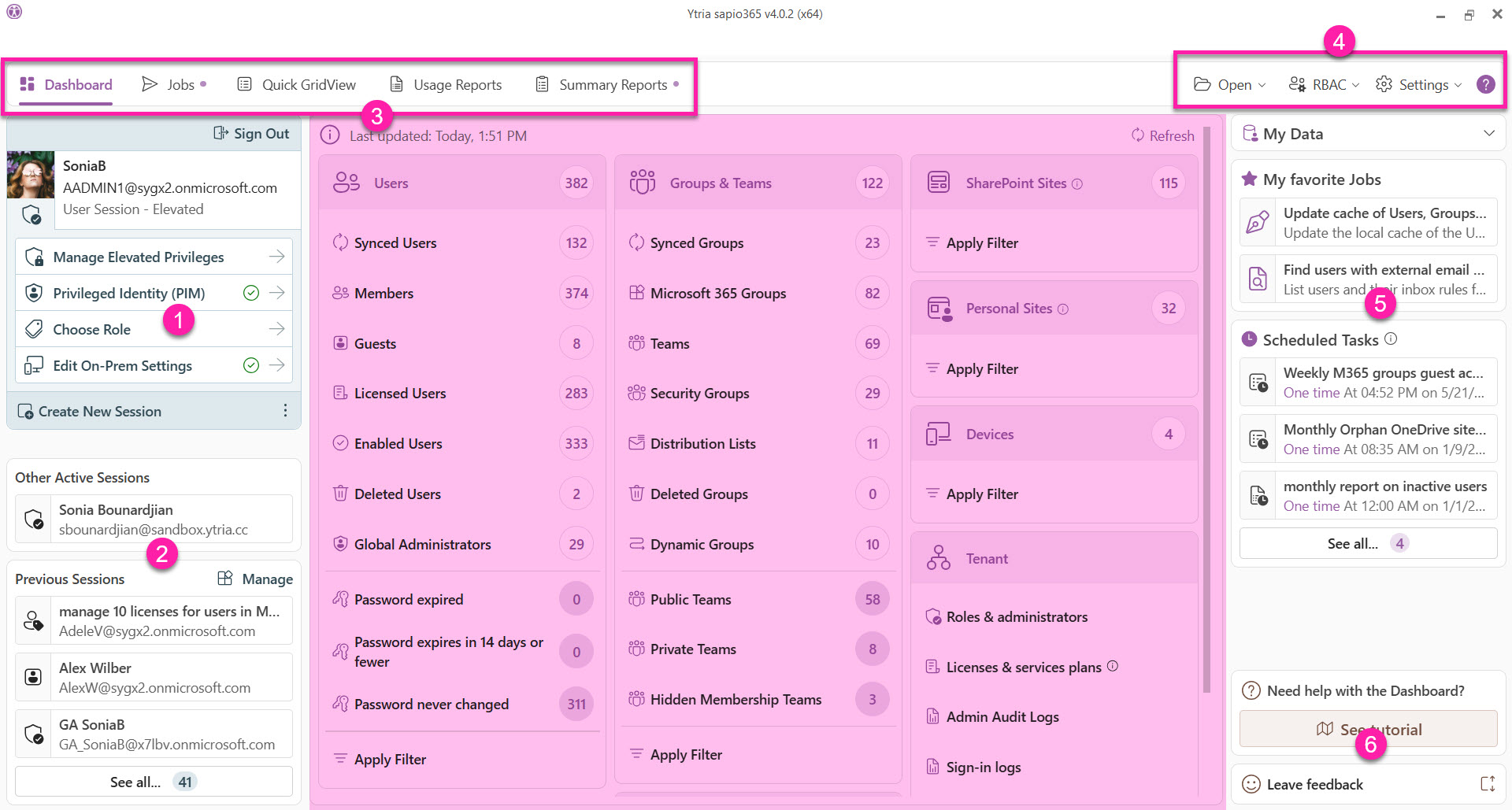Expand the My Data panel chevron
The image size is (1512, 810).
[x=1488, y=134]
